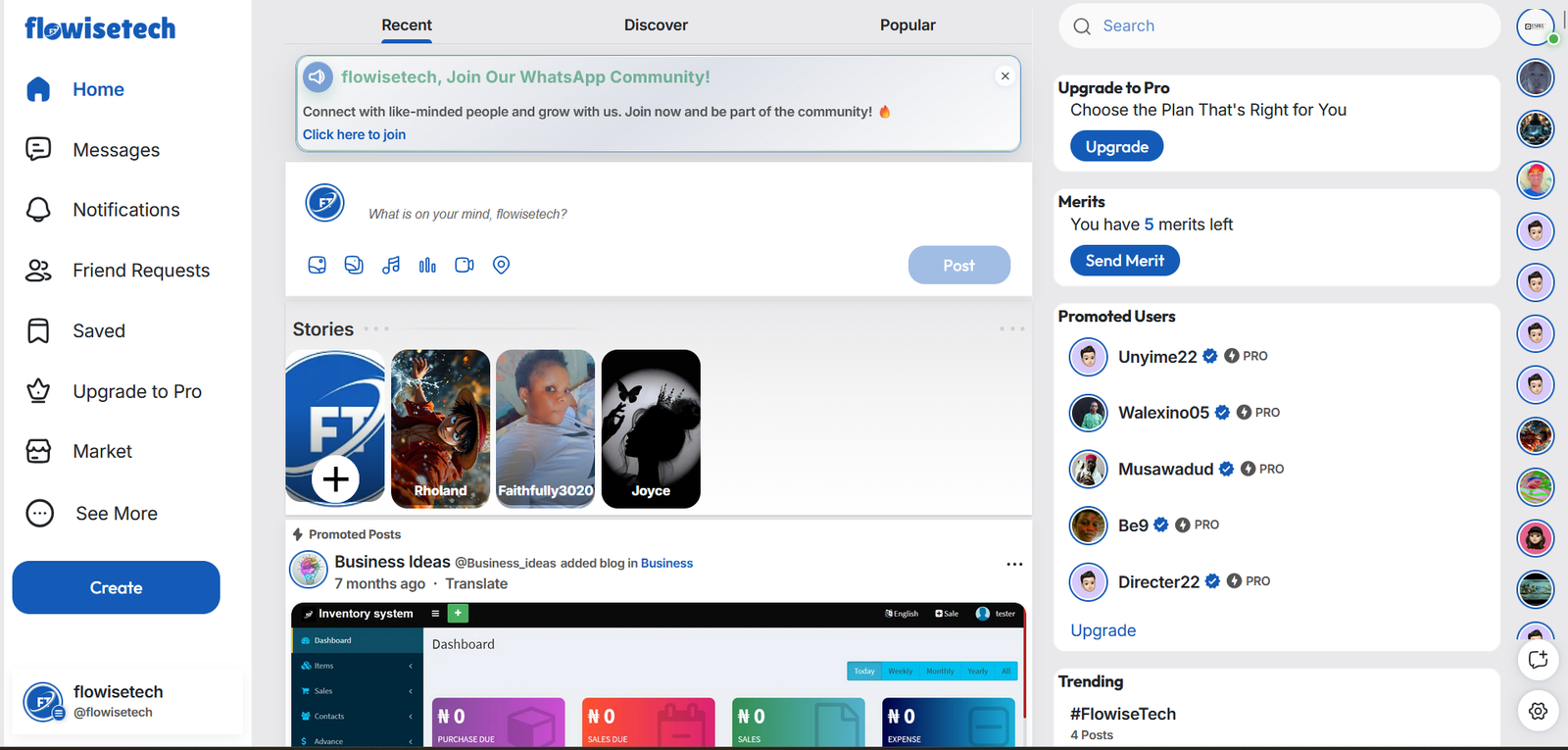The image size is (1568, 750).
Task: Start a new chat with the plus bubble icon
Action: pos(1538,660)
